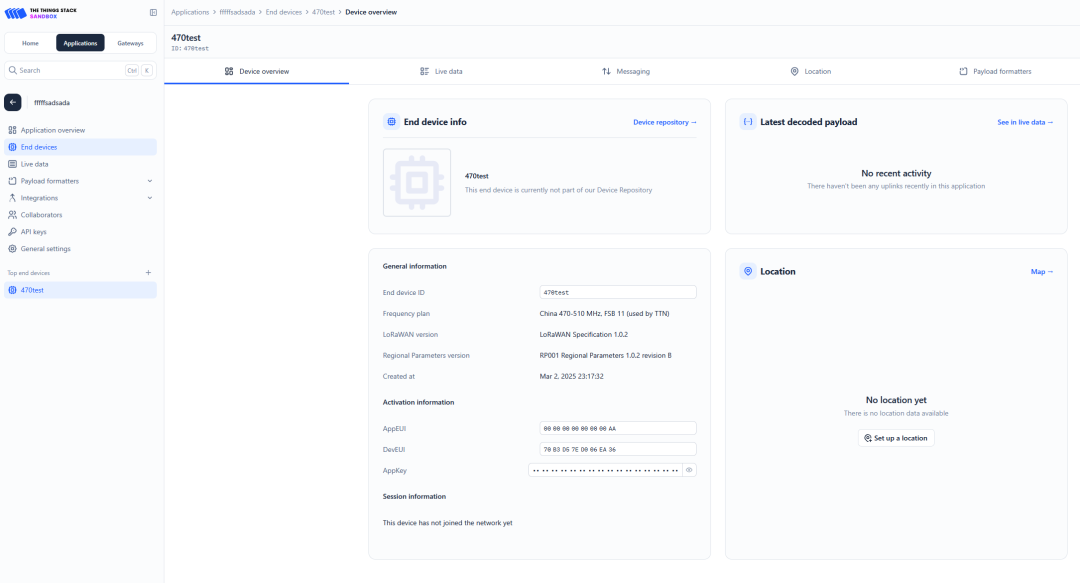
Task: Click the 470test breadcrumb link
Action: point(323,12)
